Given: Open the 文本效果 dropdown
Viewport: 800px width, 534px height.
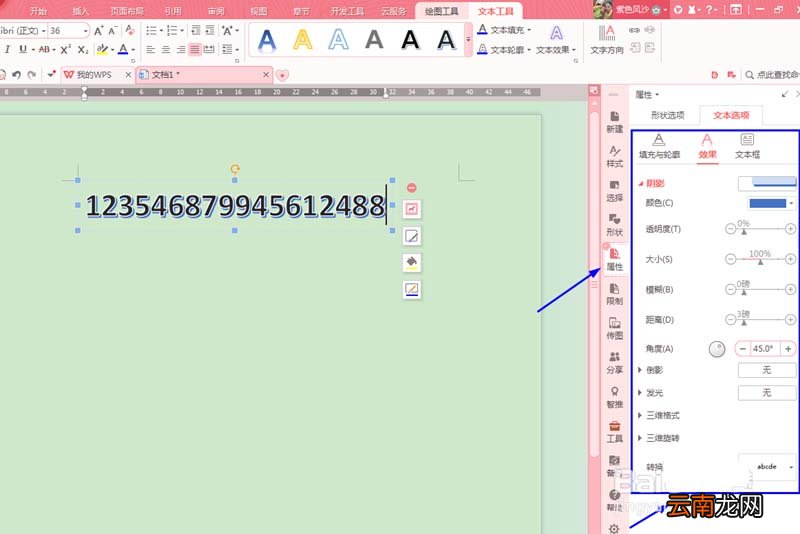Looking at the screenshot, I should pyautogui.click(x=574, y=49).
